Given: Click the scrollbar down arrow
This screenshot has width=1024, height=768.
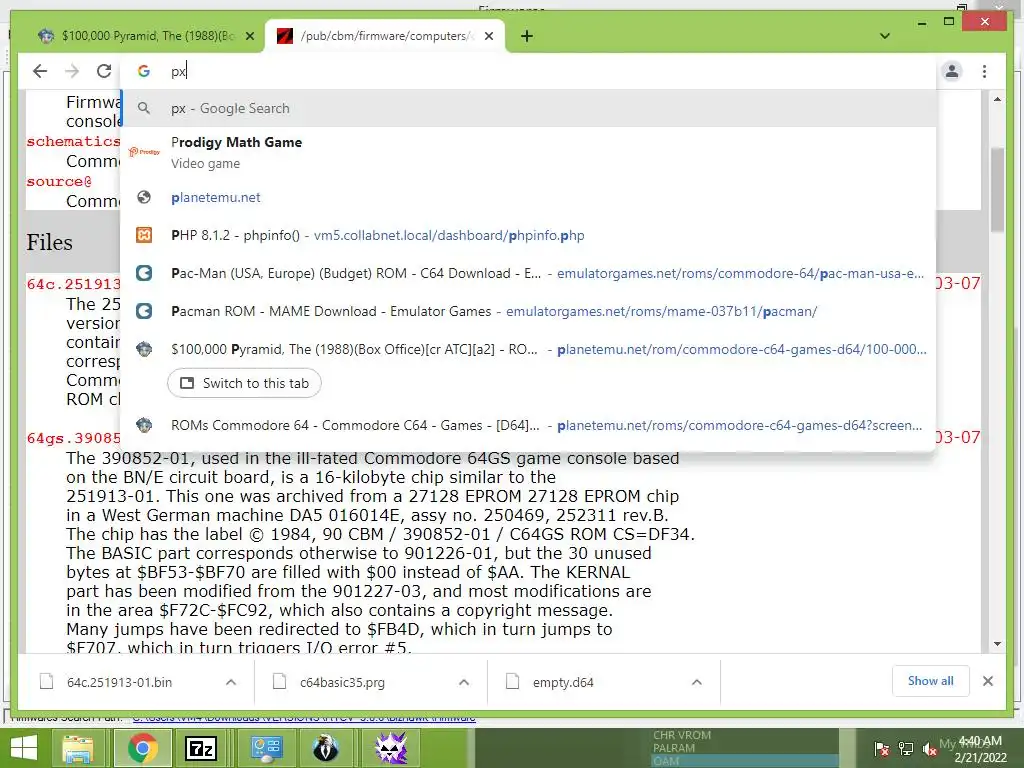Looking at the screenshot, I should click(x=997, y=645).
